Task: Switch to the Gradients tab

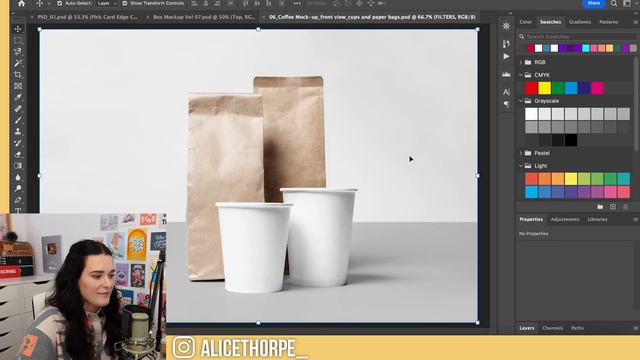Action: [580, 22]
